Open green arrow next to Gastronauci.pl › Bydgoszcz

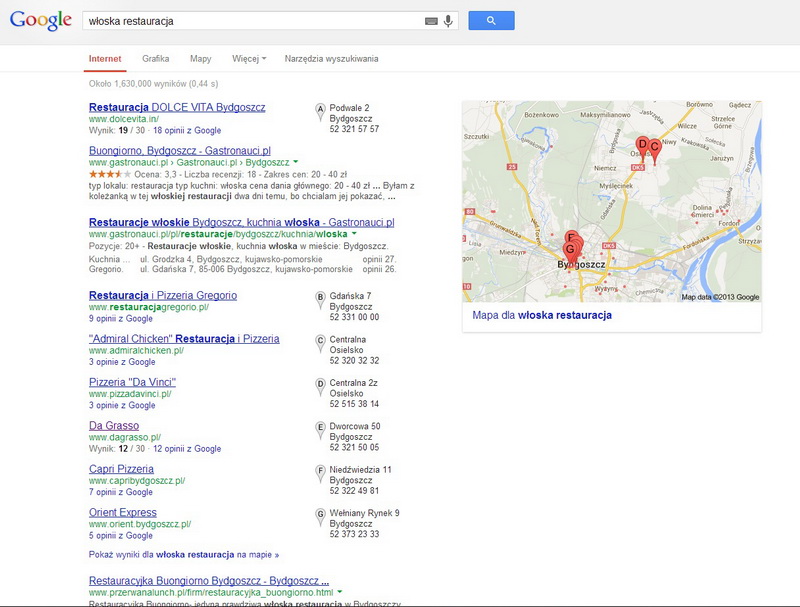[295, 162]
